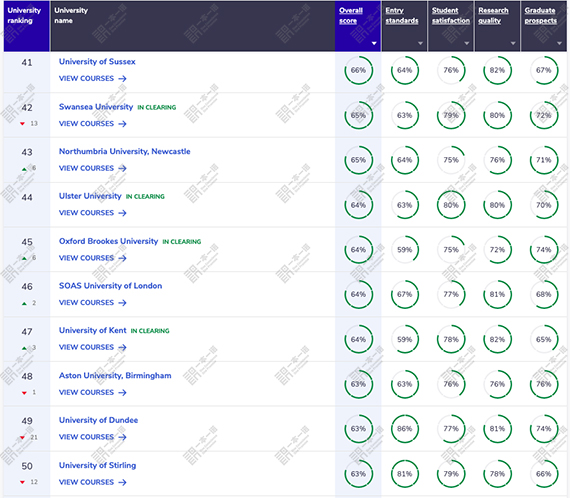570x498 pixels.
Task: Open SOAS University of London page
Action: [x=111, y=286]
